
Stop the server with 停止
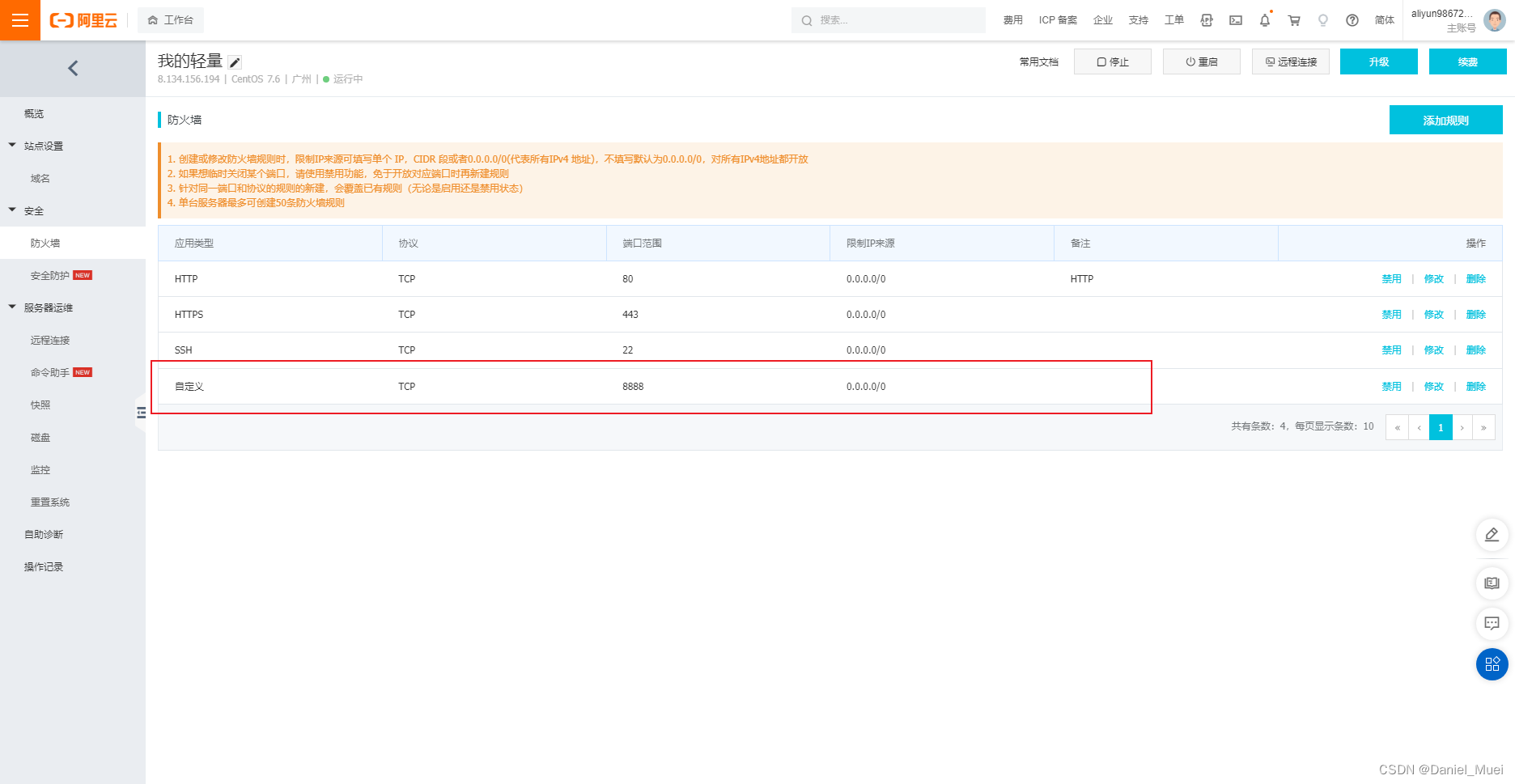tap(1113, 61)
